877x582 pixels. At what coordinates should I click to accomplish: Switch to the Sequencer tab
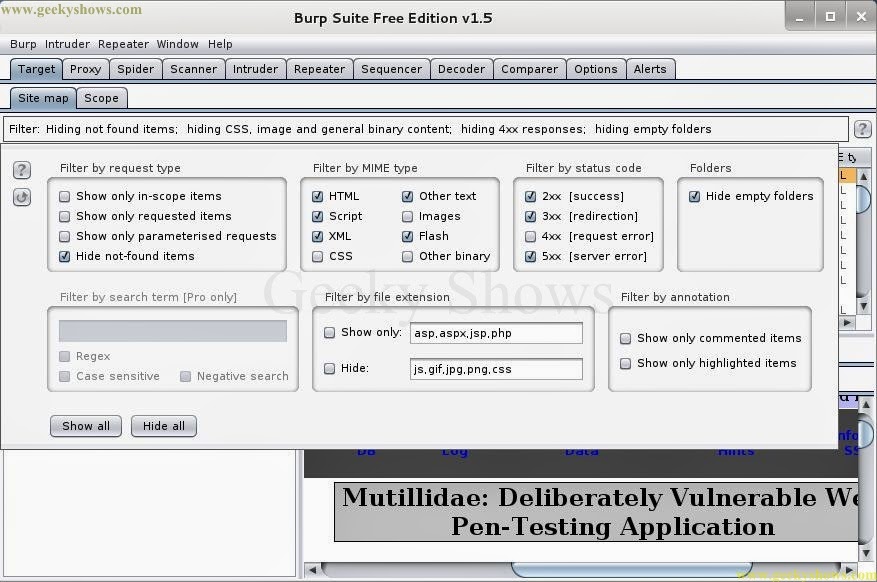pyautogui.click(x=391, y=69)
